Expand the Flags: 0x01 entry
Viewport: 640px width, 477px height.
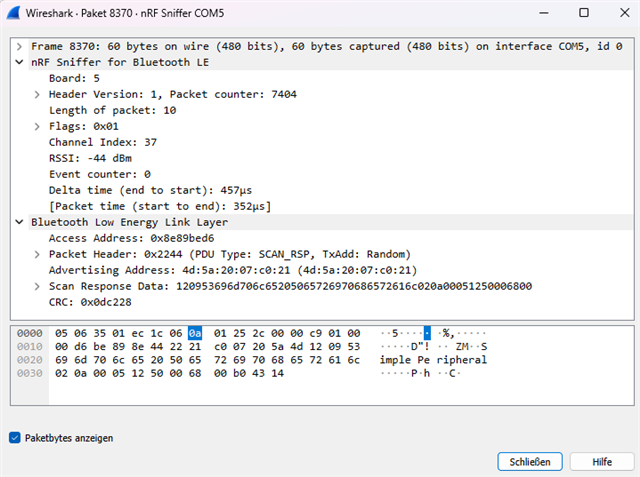(x=37, y=126)
